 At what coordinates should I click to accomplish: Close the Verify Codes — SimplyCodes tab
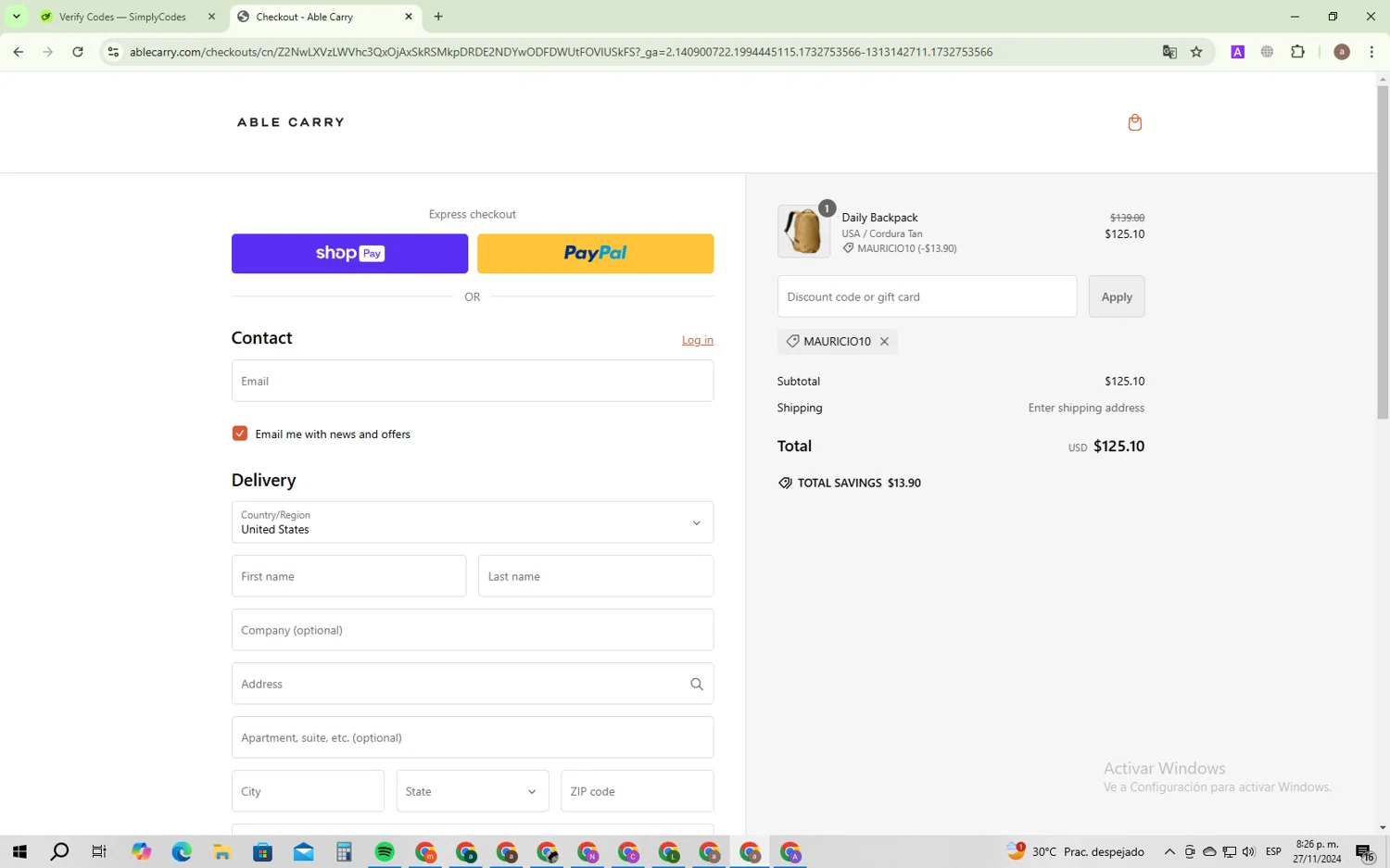pos(211,17)
